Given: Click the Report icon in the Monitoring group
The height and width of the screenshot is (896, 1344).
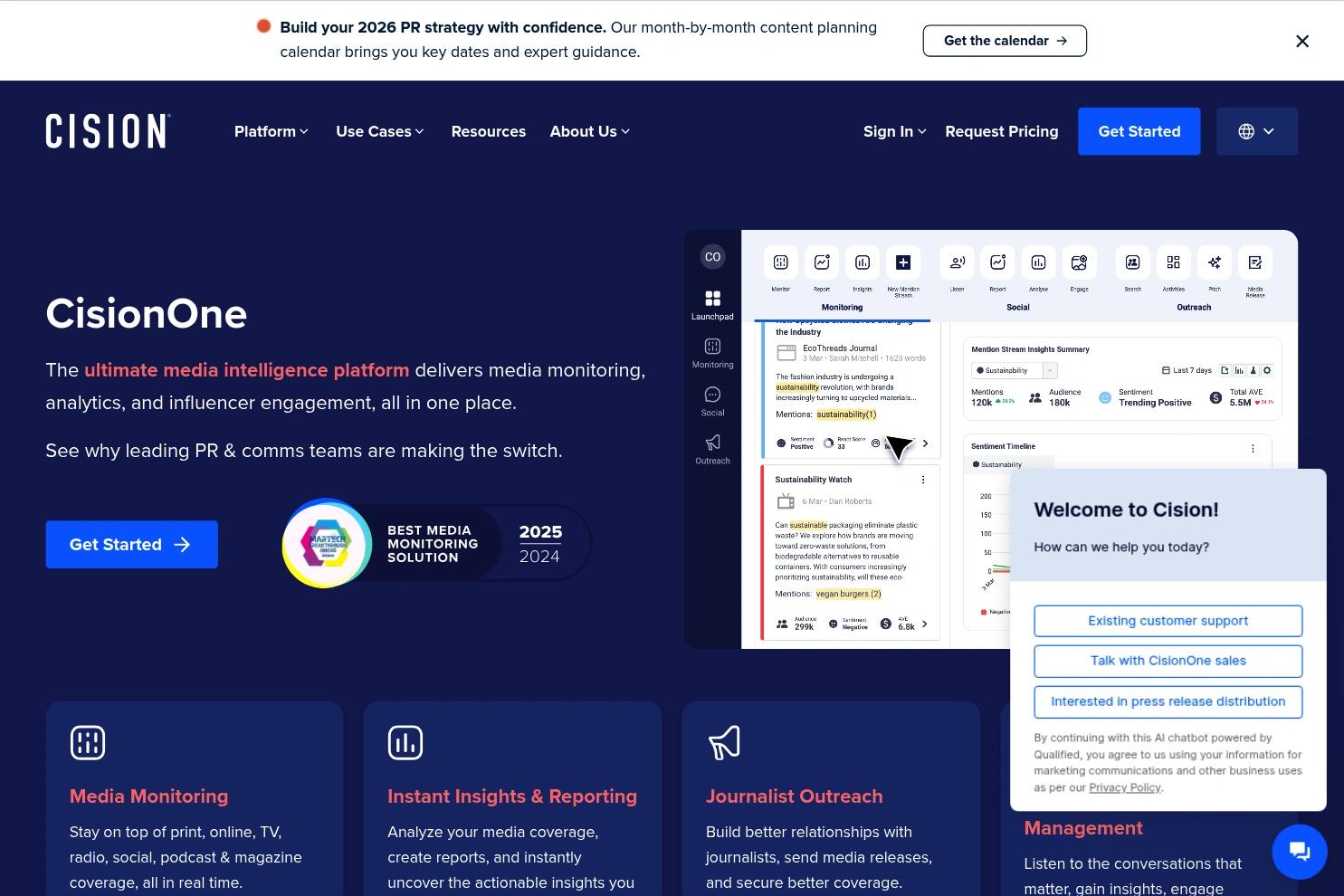Looking at the screenshot, I should click(822, 262).
